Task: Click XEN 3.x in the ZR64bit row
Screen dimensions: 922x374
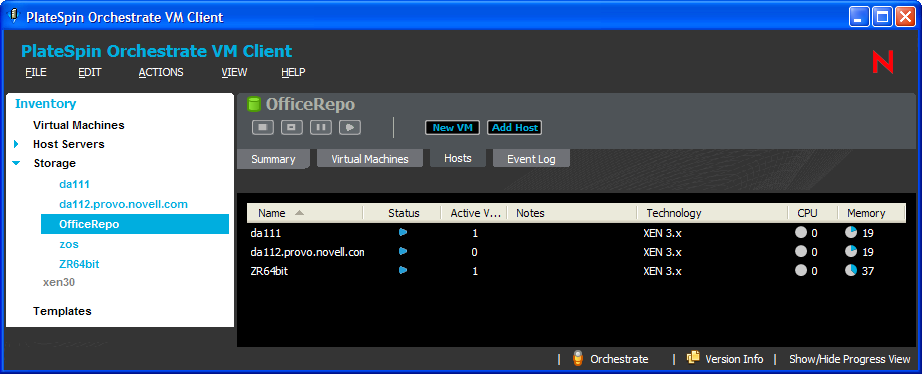Action: (x=662, y=271)
